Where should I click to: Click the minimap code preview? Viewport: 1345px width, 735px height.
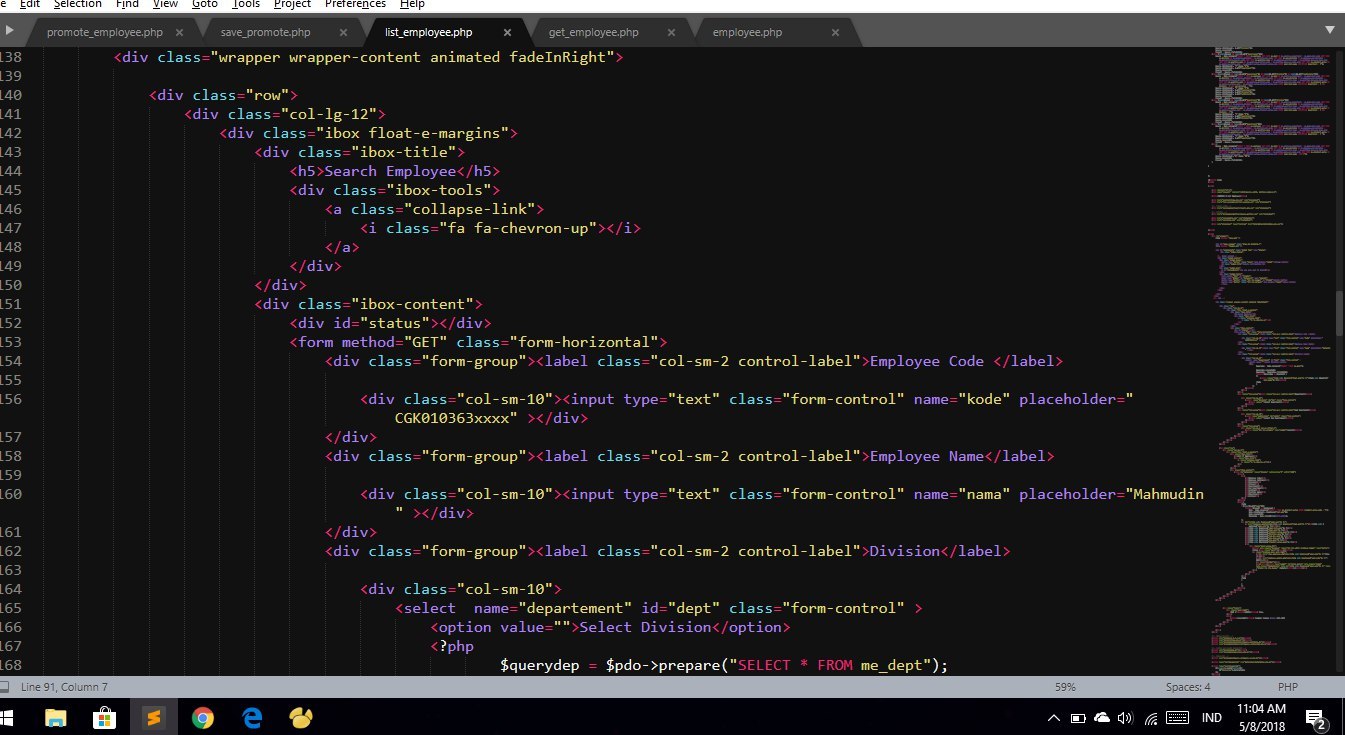click(1270, 350)
